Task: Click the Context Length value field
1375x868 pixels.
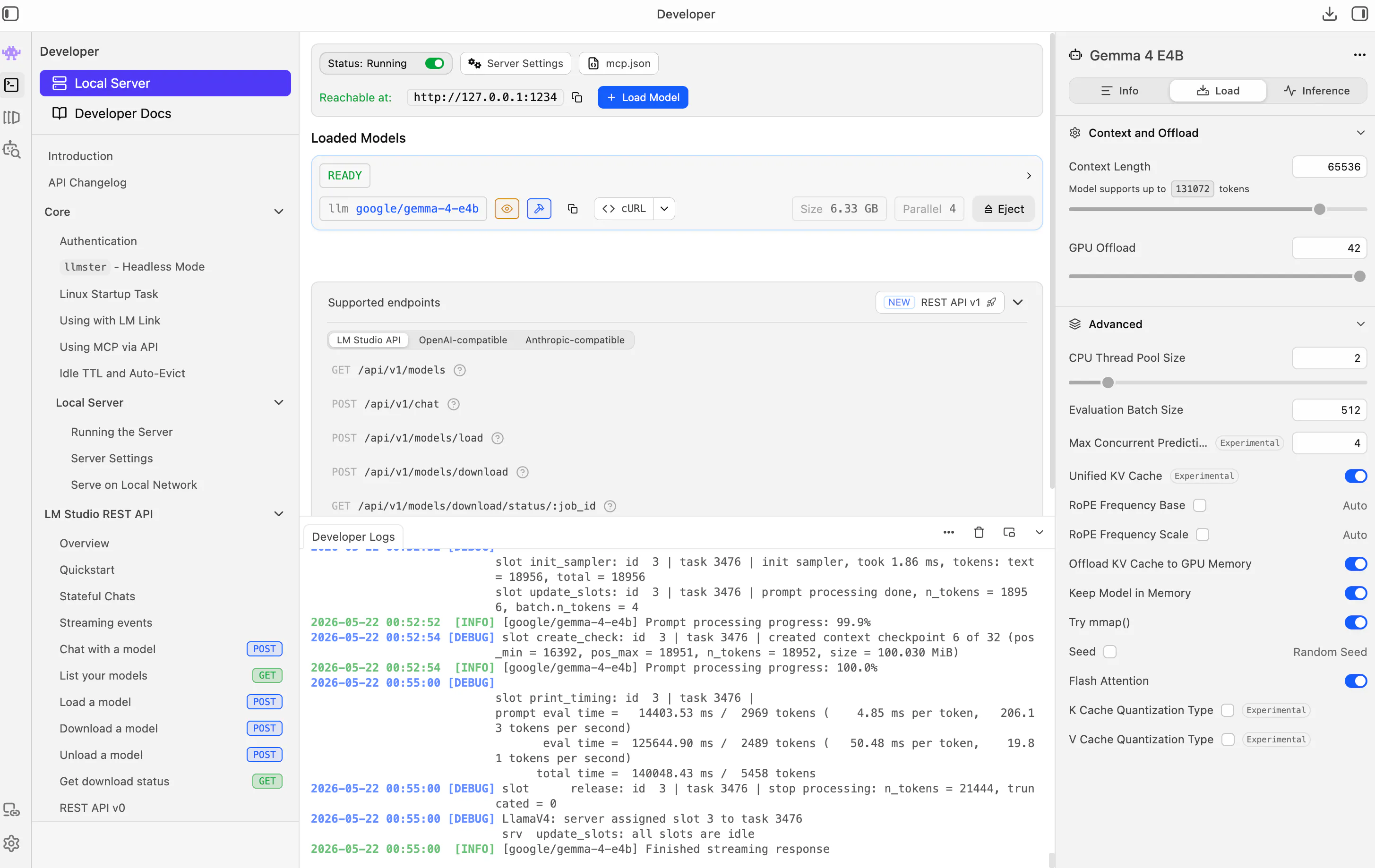Action: coord(1329,167)
